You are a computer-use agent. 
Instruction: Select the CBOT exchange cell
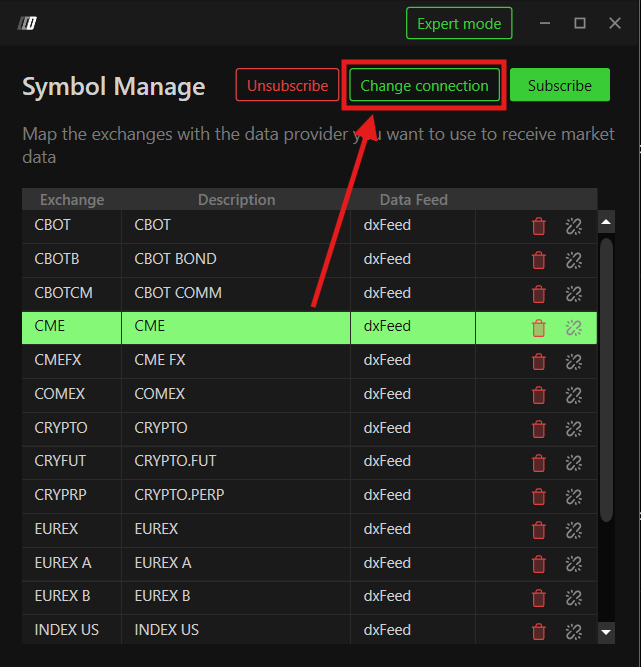71,226
